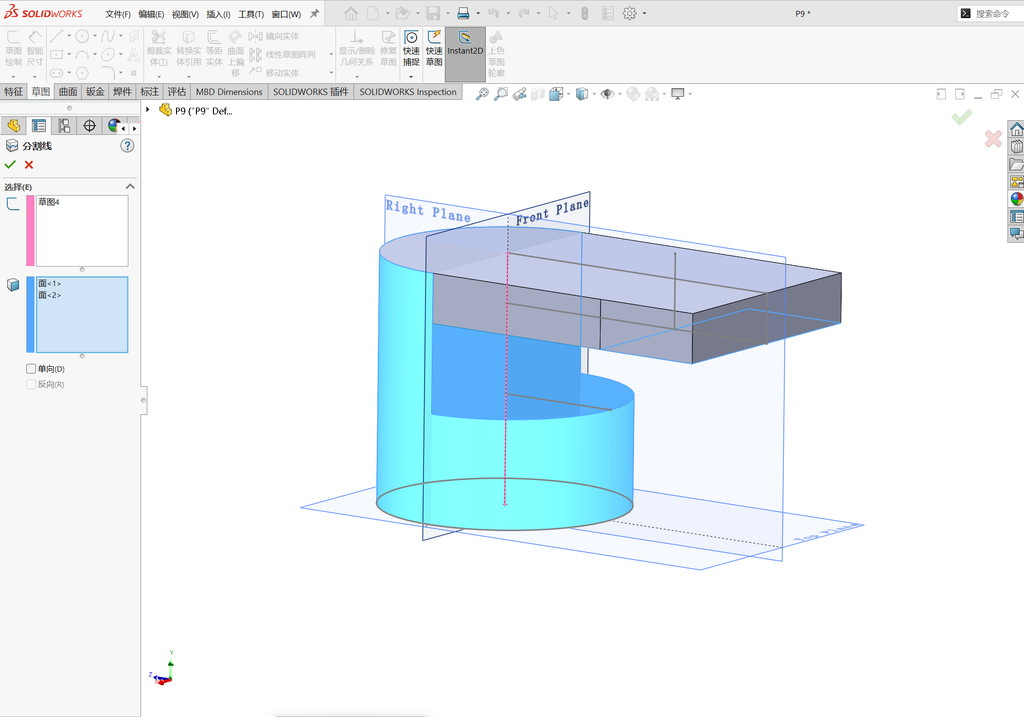Click the View Settings monitor icon
Screen dimensions: 1024x717
click(x=678, y=94)
